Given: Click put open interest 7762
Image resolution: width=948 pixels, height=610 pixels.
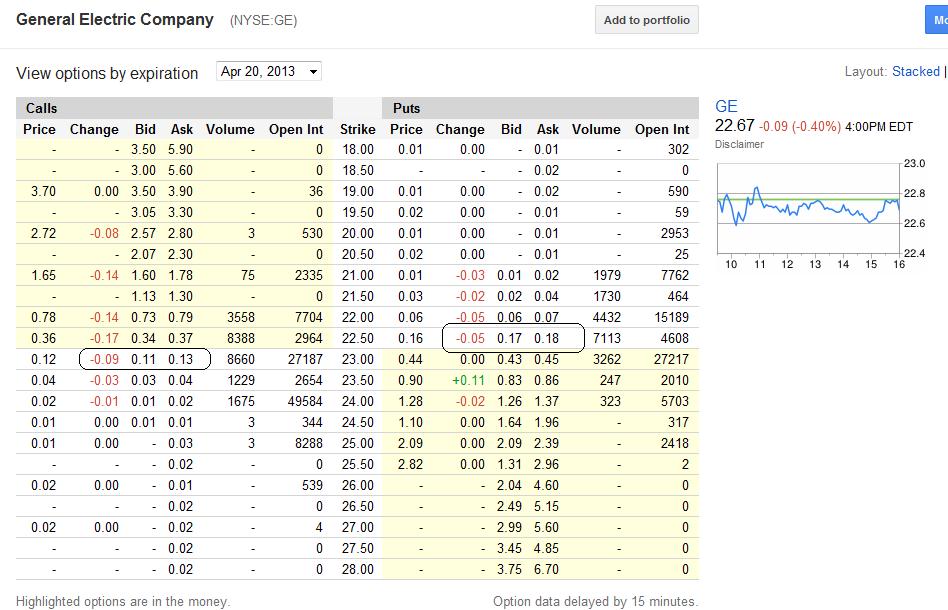Looking at the screenshot, I should click(675, 276).
